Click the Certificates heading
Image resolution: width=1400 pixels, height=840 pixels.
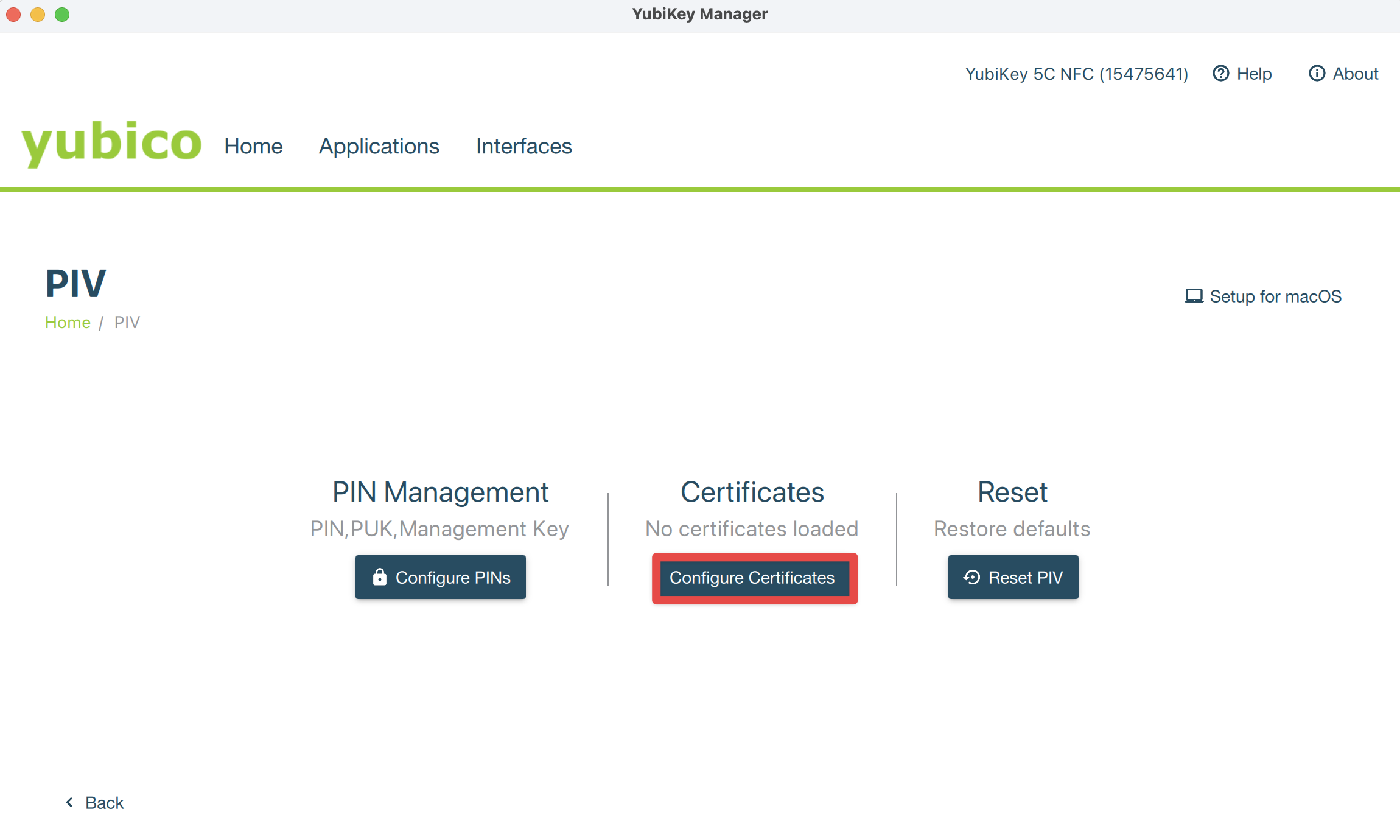tap(752, 492)
